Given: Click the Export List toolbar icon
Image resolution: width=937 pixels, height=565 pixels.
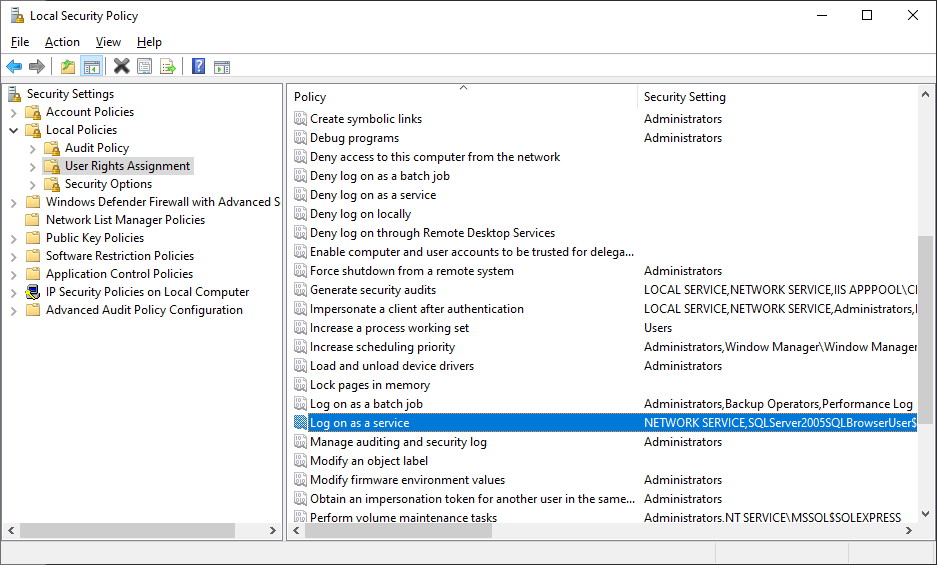Looking at the screenshot, I should tap(168, 67).
